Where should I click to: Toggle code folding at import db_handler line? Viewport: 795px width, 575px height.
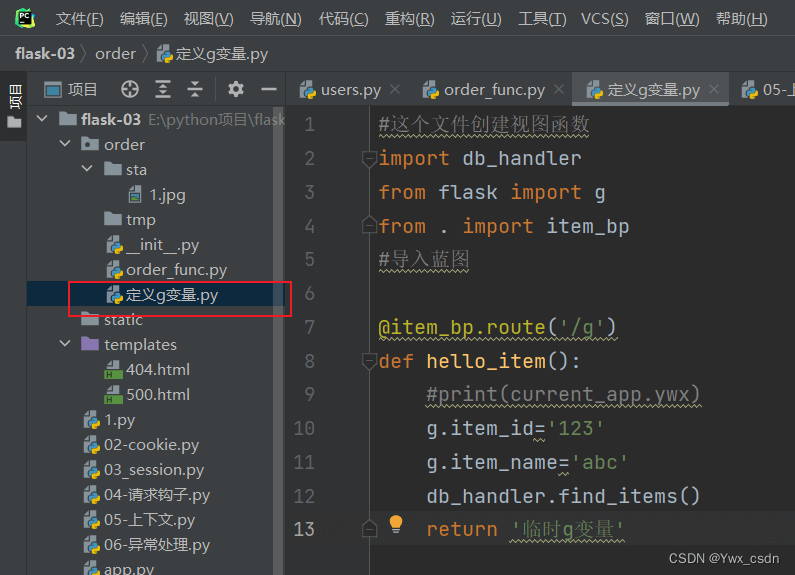[368, 158]
